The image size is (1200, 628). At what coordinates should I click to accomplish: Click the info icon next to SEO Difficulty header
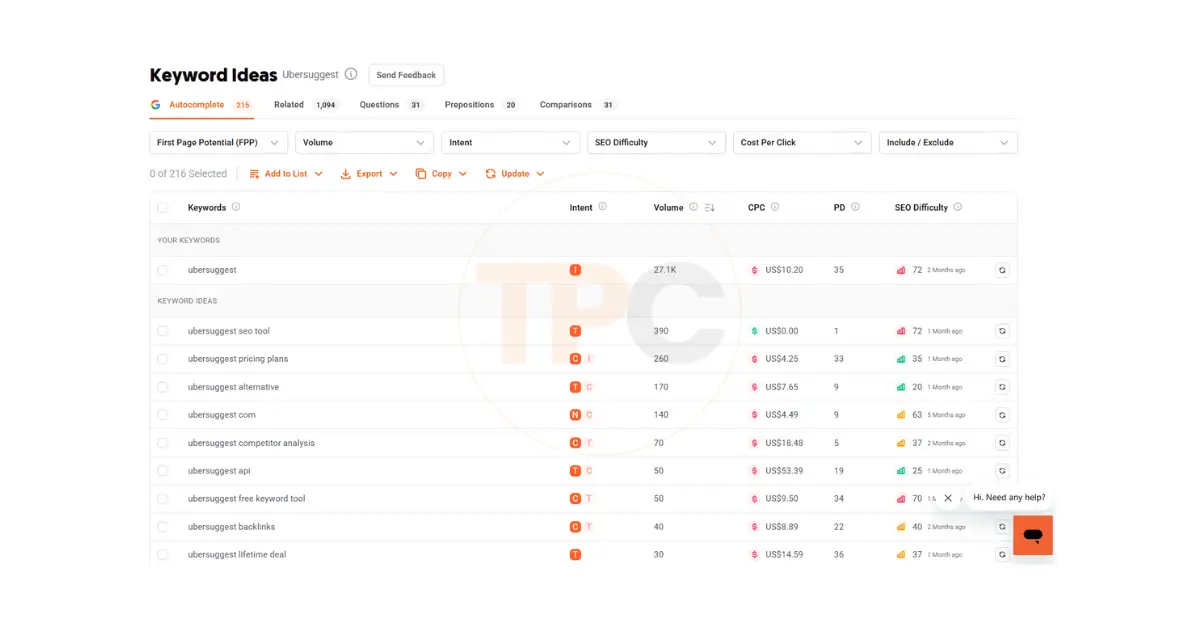(957, 207)
